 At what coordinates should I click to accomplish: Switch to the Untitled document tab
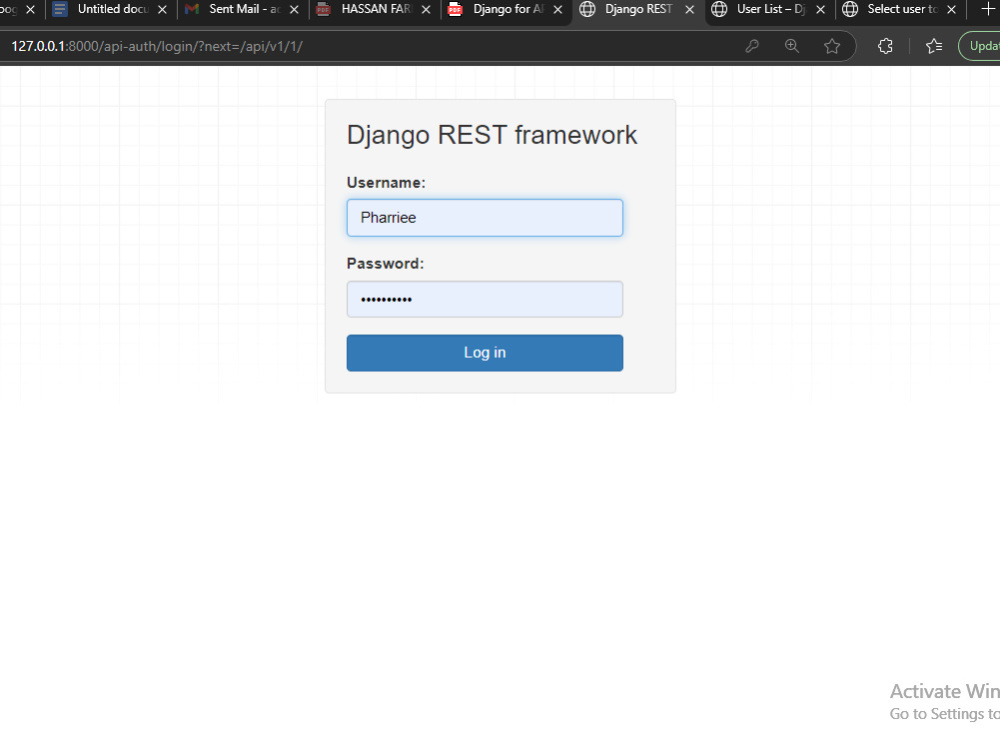coord(110,9)
